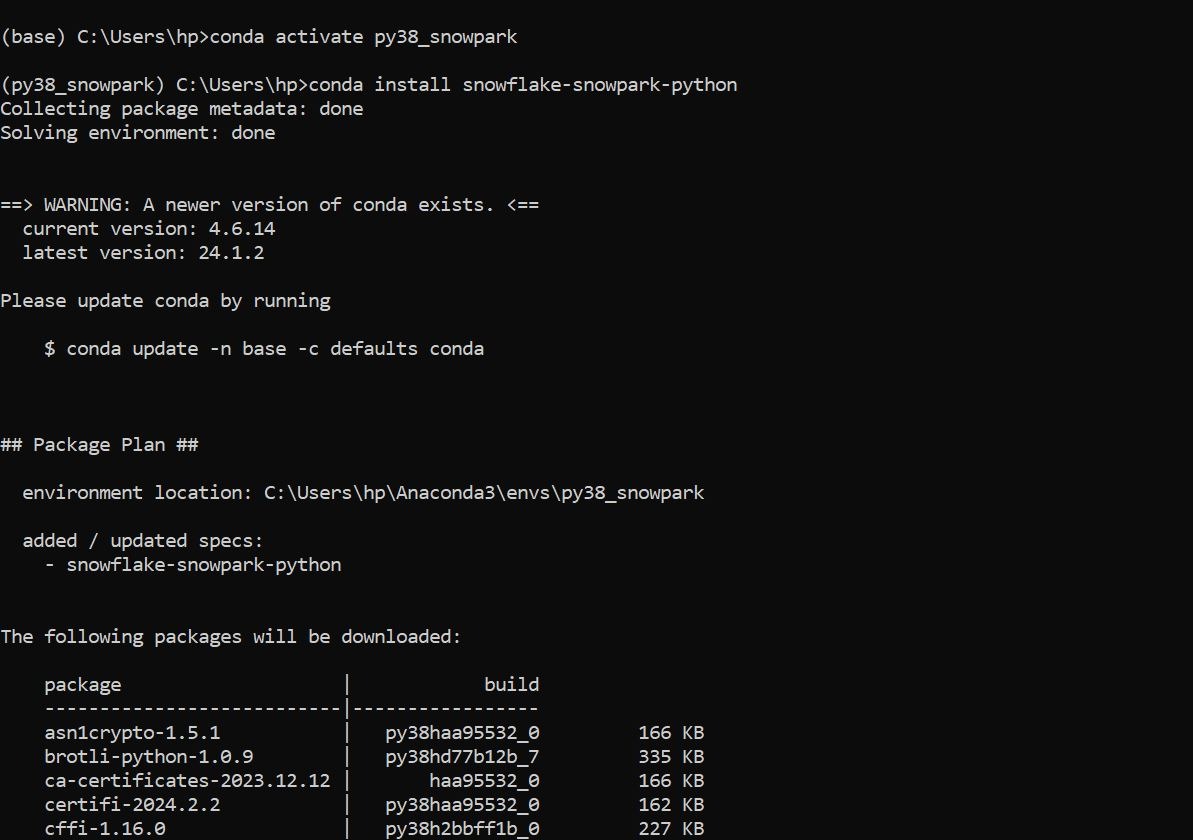Image resolution: width=1193 pixels, height=840 pixels.
Task: Click the '## Package Plan ##' heading
Action: click(100, 445)
